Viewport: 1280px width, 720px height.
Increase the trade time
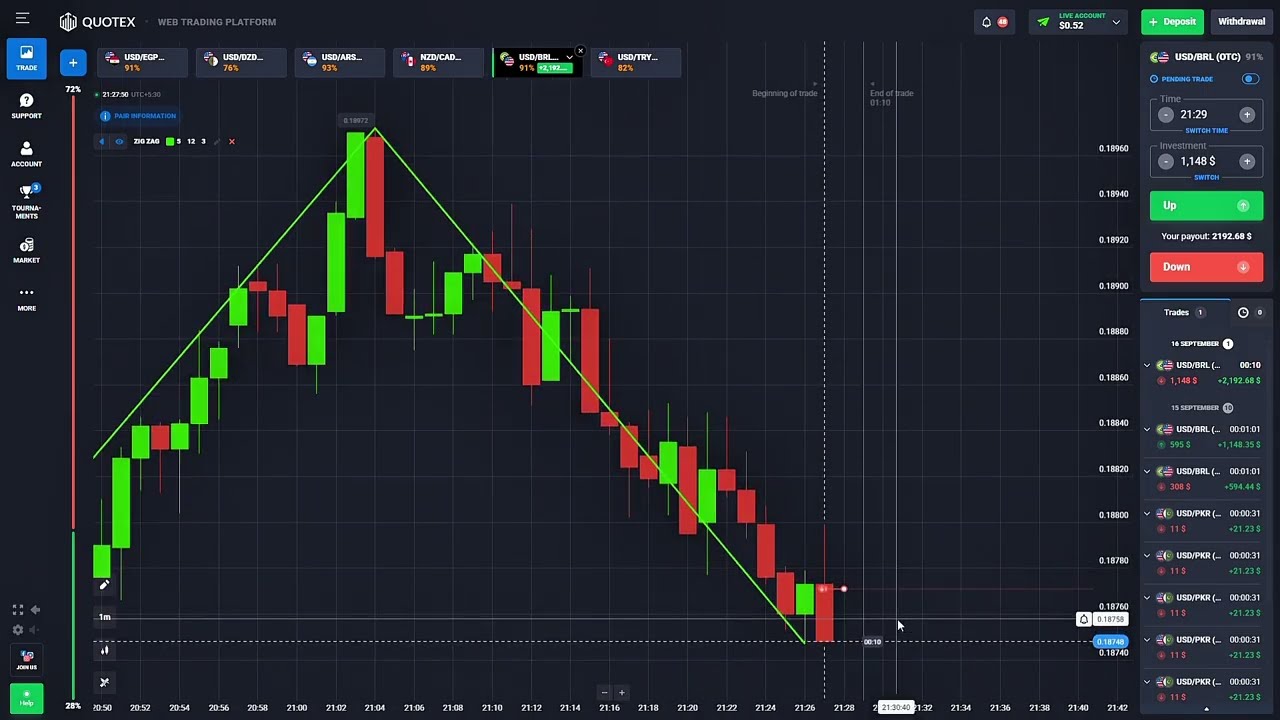click(1247, 115)
